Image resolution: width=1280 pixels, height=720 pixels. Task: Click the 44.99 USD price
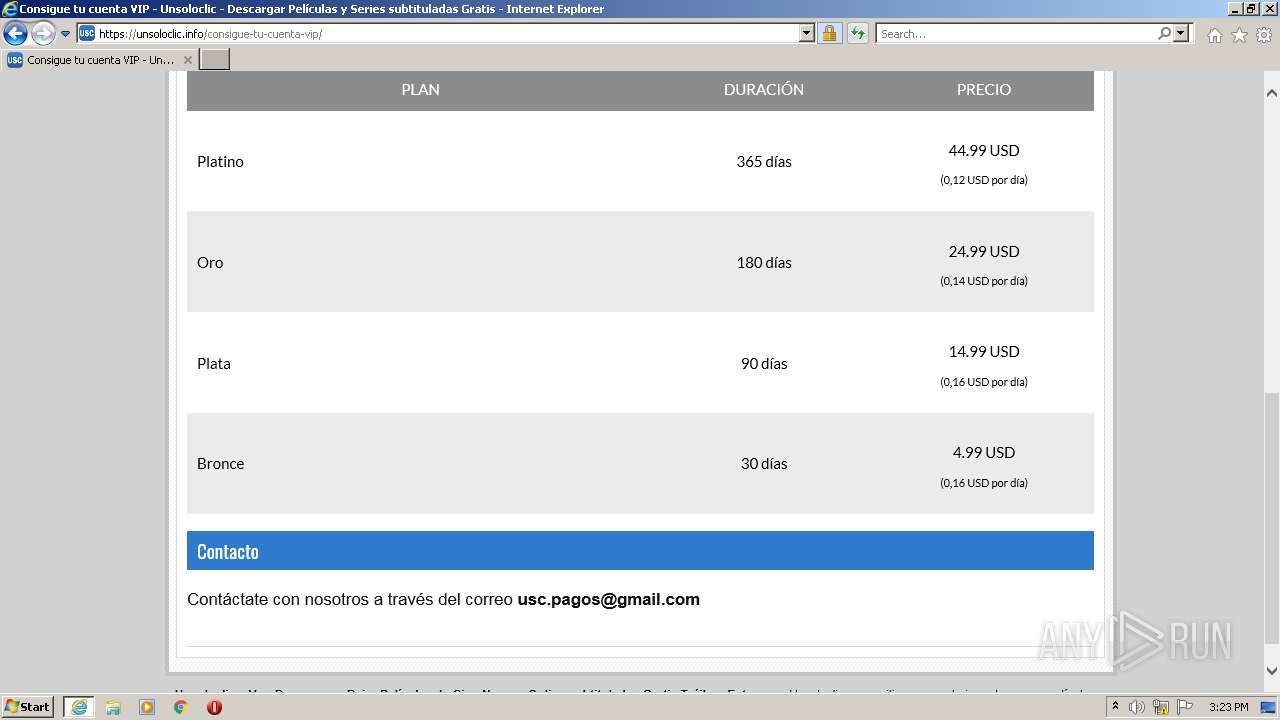(984, 150)
